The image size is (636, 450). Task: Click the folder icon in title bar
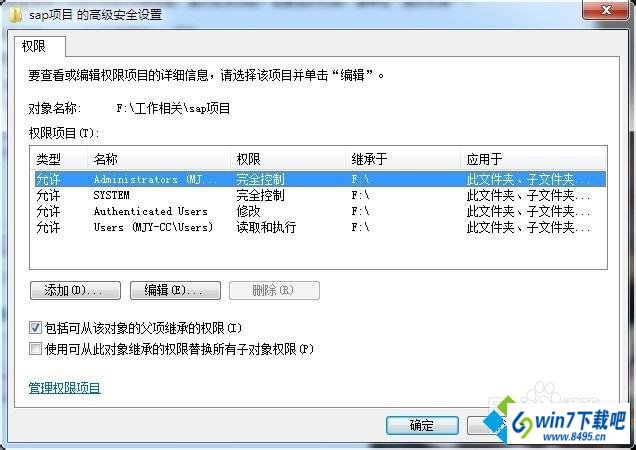point(15,15)
